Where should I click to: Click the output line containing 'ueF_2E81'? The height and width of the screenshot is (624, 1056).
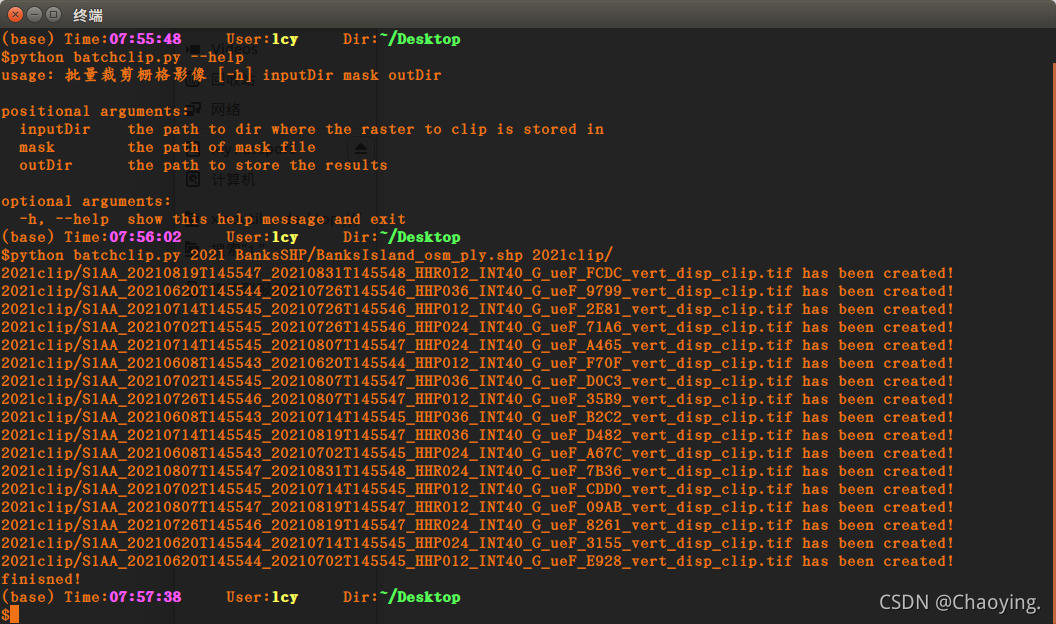point(477,309)
